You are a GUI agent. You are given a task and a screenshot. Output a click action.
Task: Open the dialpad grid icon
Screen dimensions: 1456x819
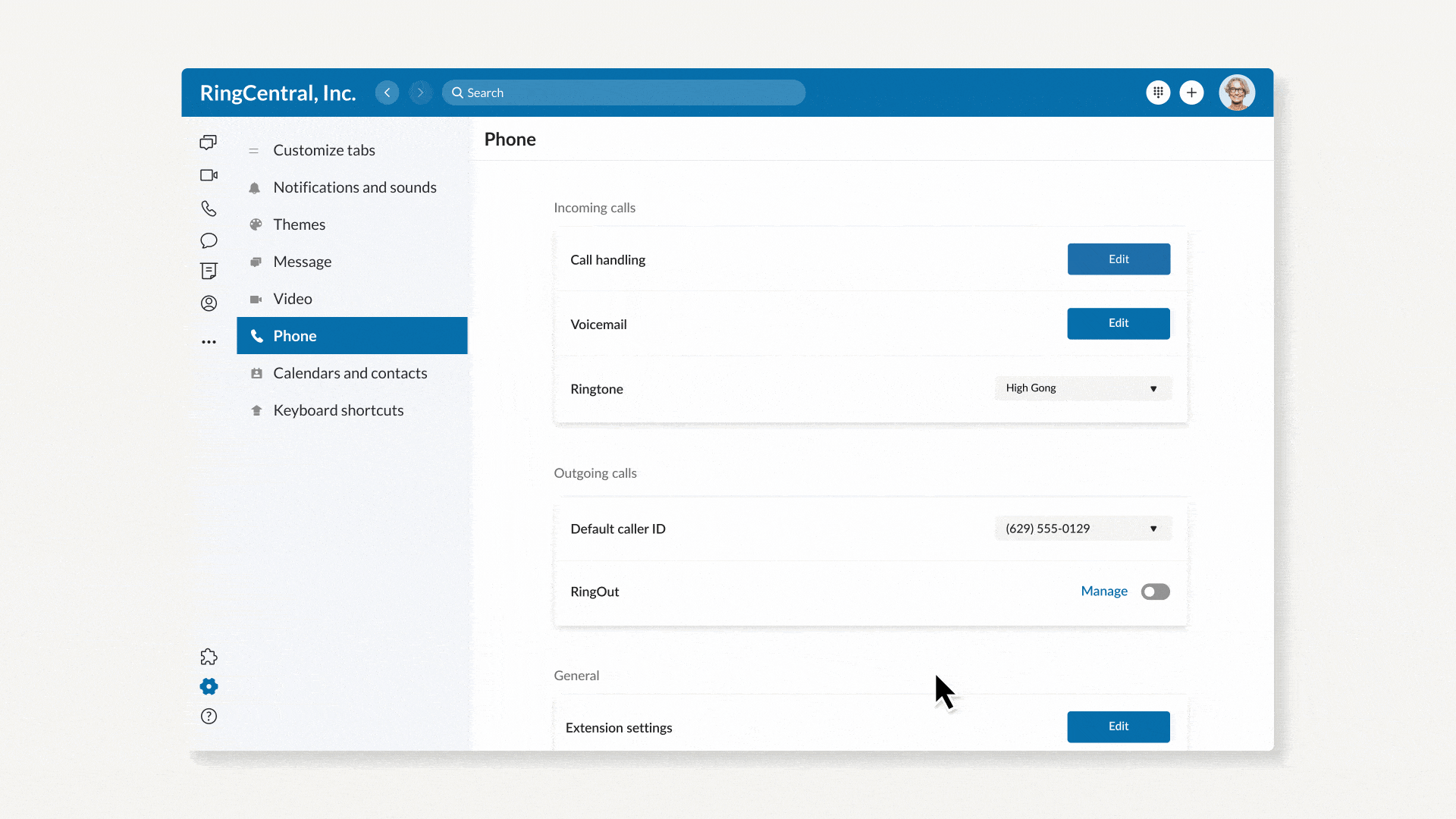[1158, 93]
